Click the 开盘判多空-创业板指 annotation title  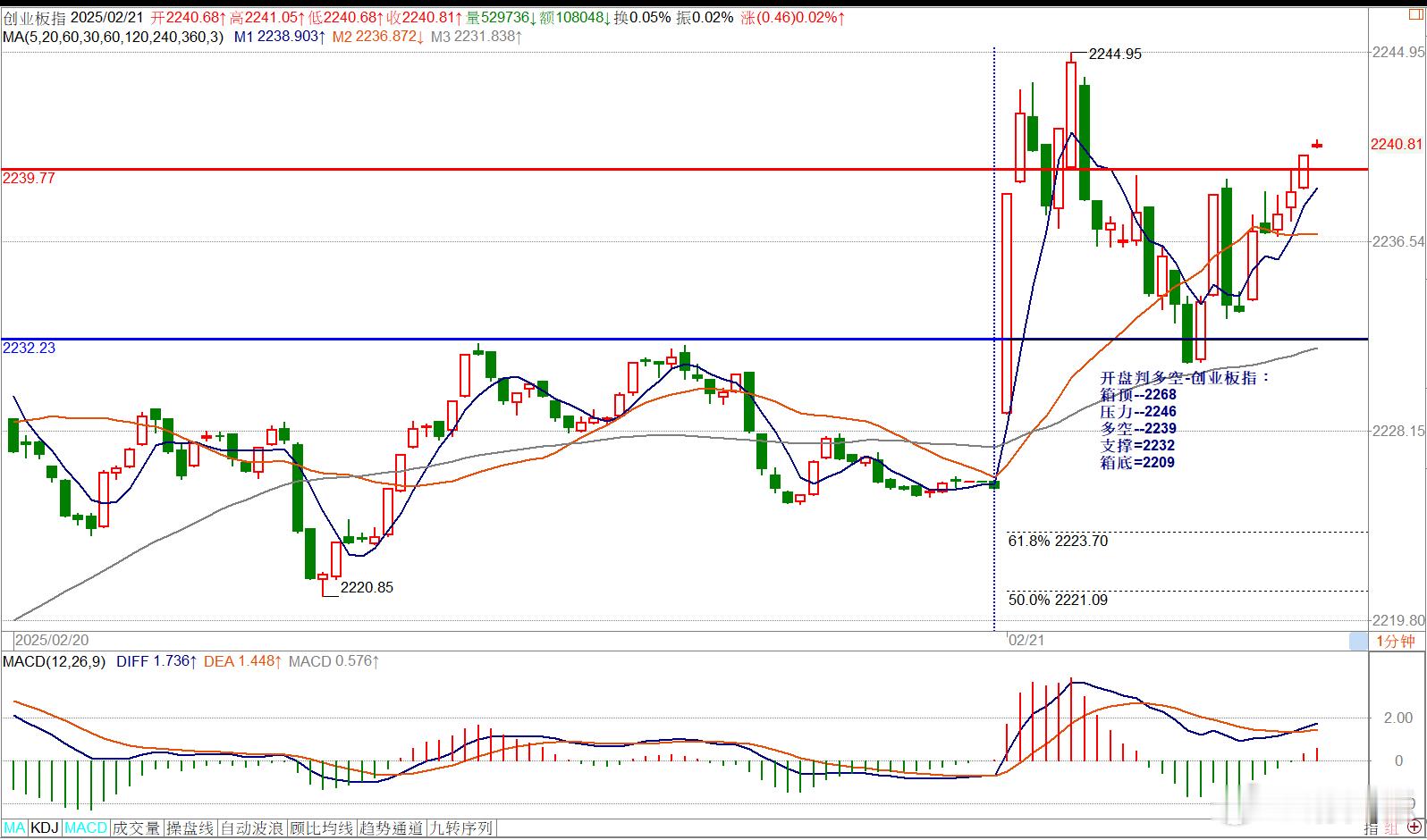(x=1186, y=378)
